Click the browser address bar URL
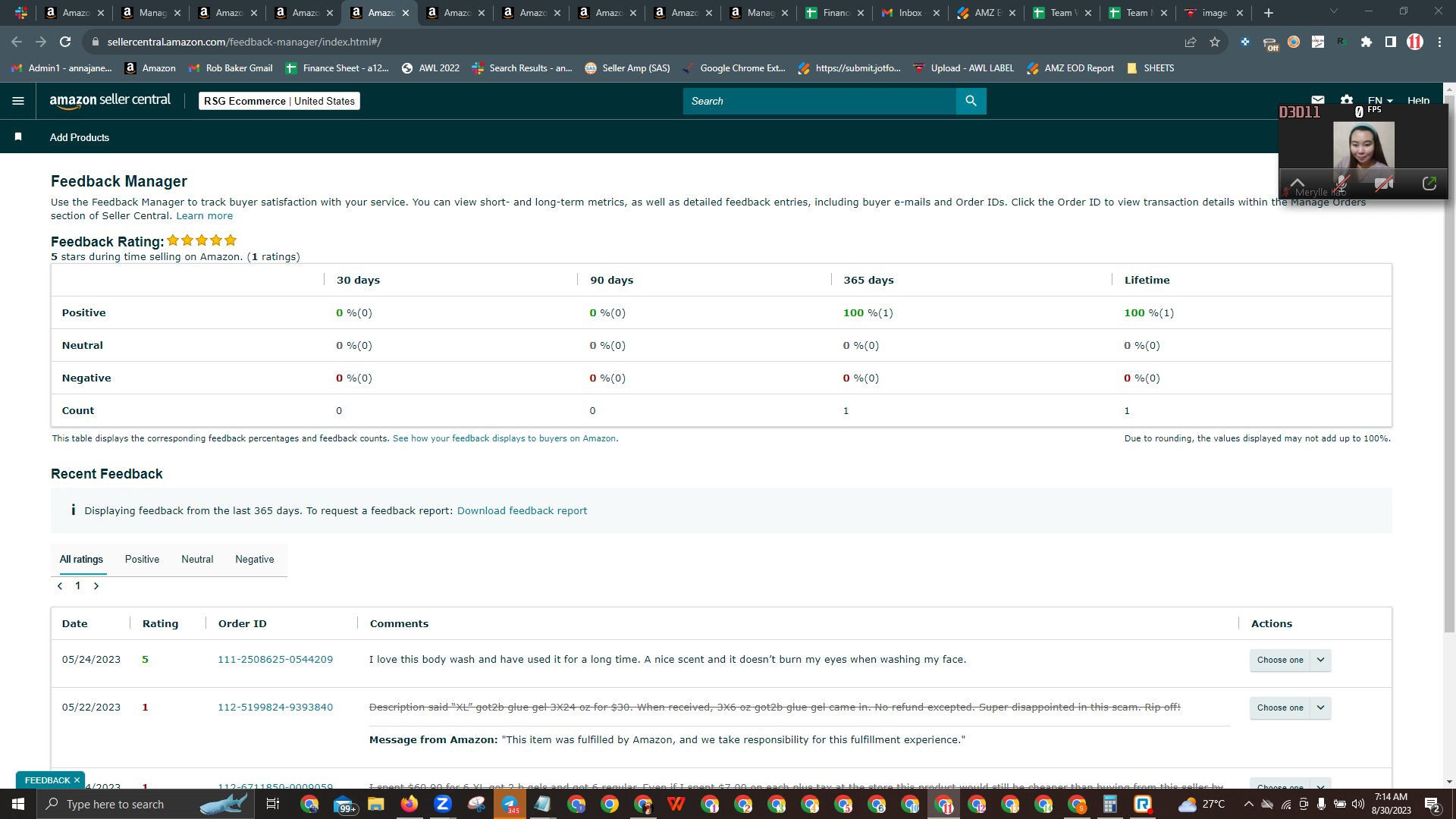The height and width of the screenshot is (819, 1456). point(244,42)
